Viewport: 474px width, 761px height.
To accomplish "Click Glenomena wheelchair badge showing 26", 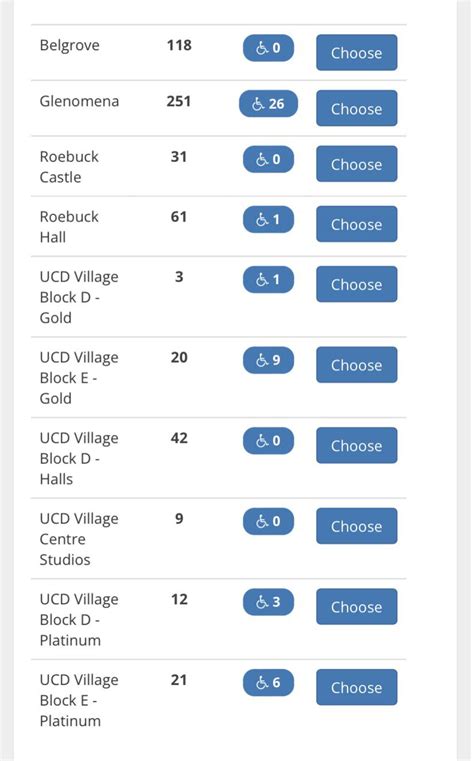I will [268, 104].
